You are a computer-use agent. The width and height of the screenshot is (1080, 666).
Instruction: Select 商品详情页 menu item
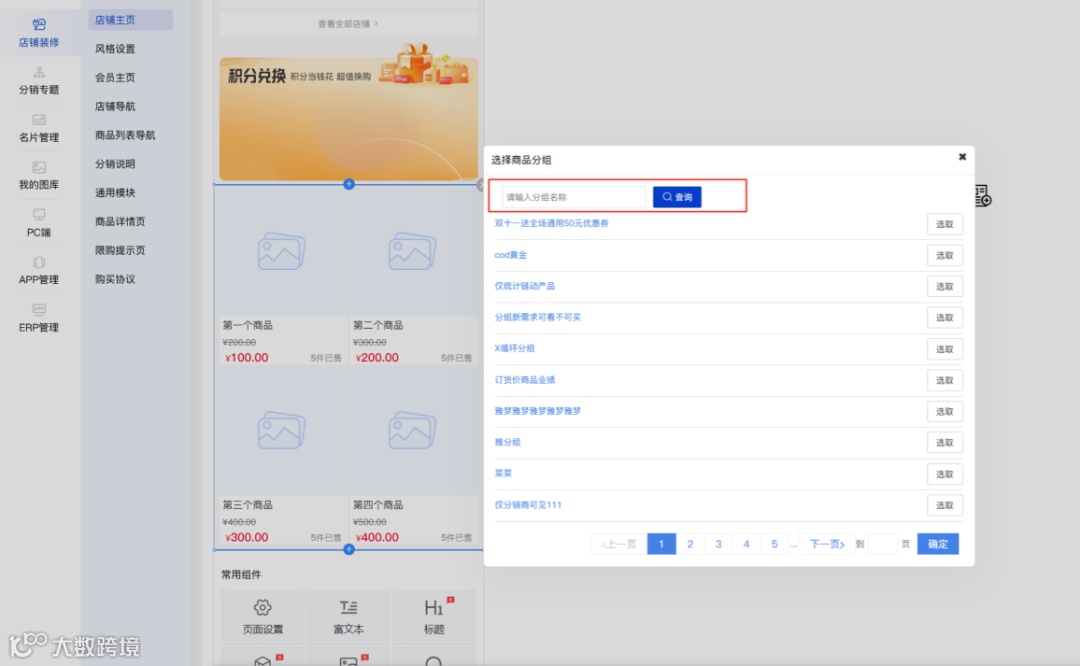(120, 222)
